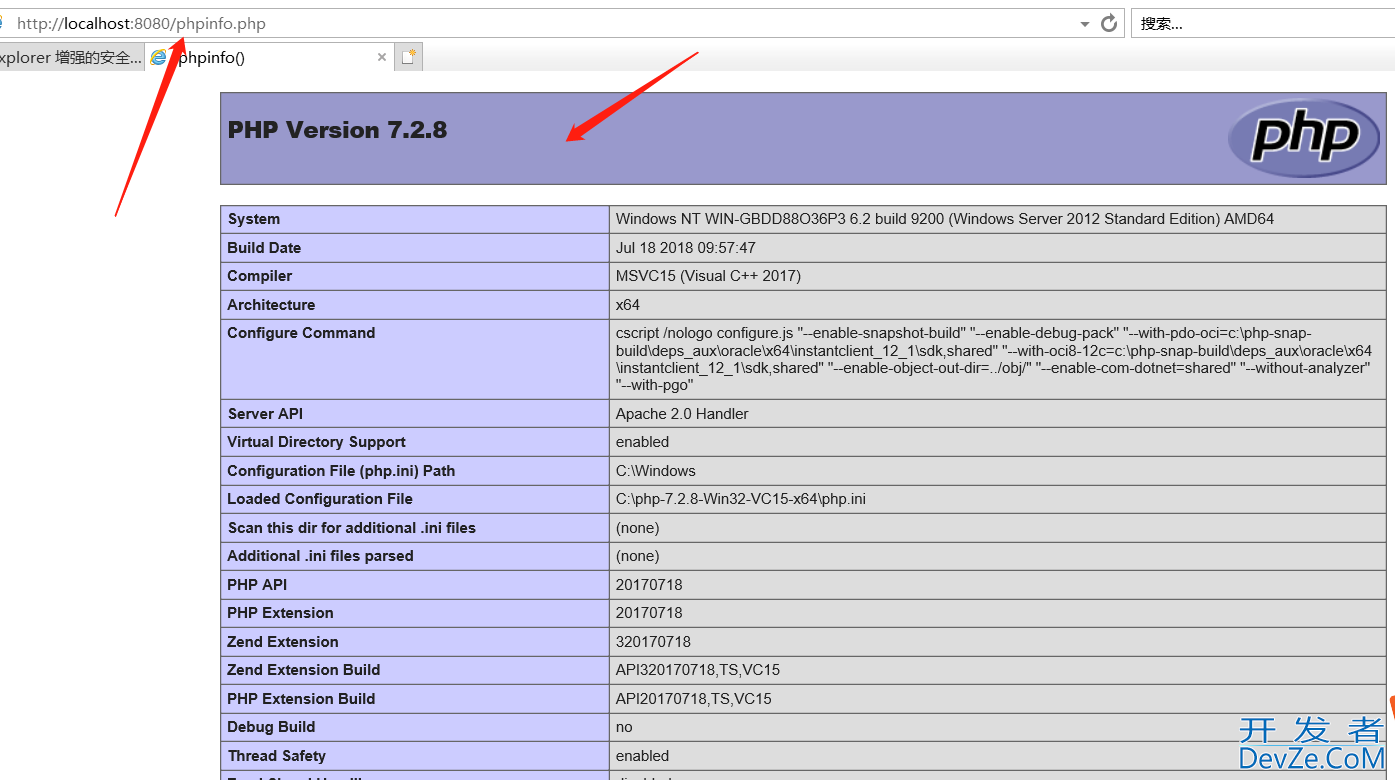Click the Debug Build value no
1395x780 pixels.
(x=624, y=727)
